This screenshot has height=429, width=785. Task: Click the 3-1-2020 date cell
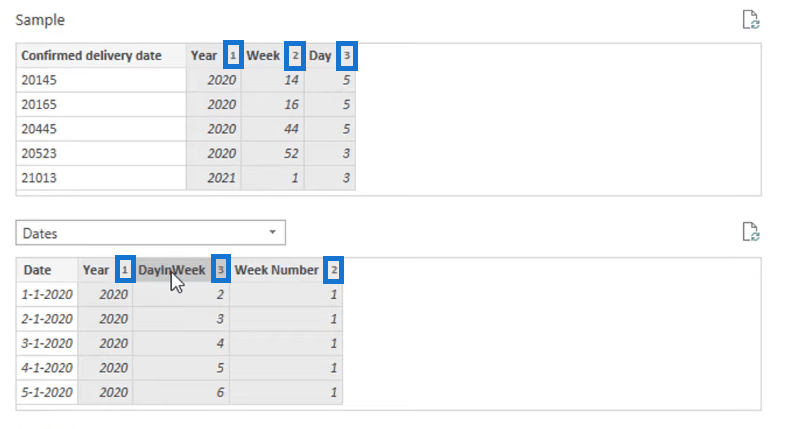pyautogui.click(x=47, y=343)
